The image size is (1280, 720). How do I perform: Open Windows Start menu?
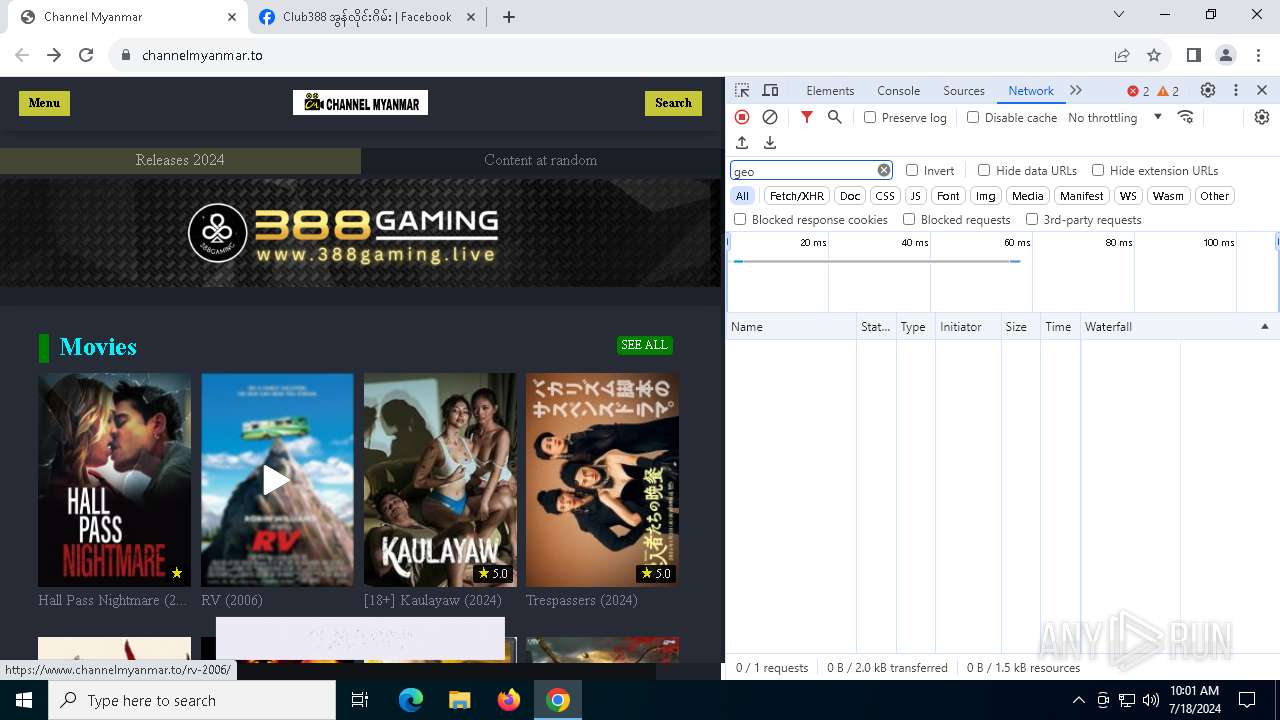(24, 700)
